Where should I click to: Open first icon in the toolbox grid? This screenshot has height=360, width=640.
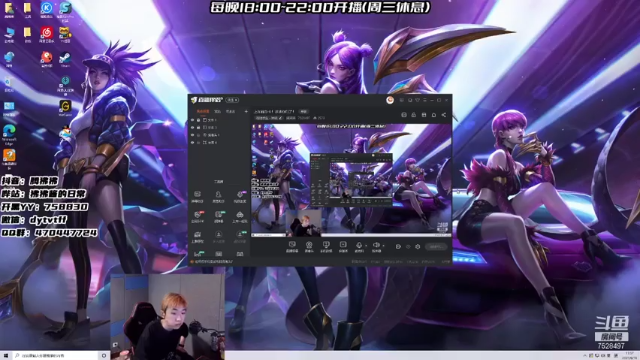pyautogui.click(x=198, y=196)
